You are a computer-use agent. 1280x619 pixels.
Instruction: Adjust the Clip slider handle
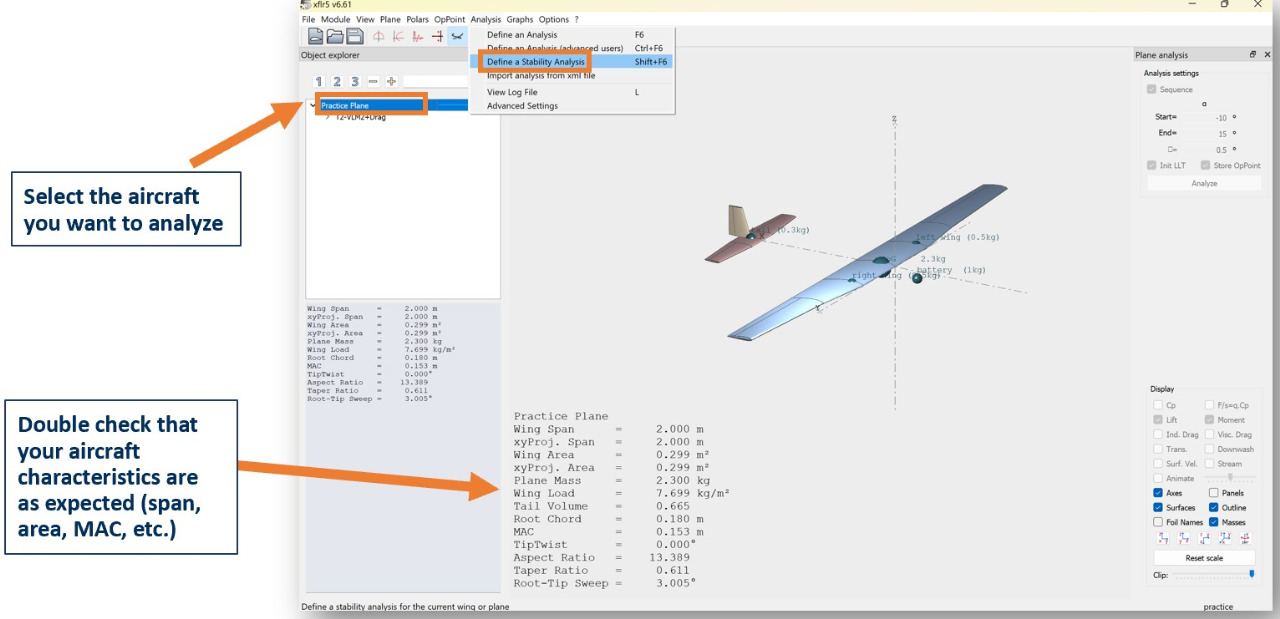coord(1251,574)
